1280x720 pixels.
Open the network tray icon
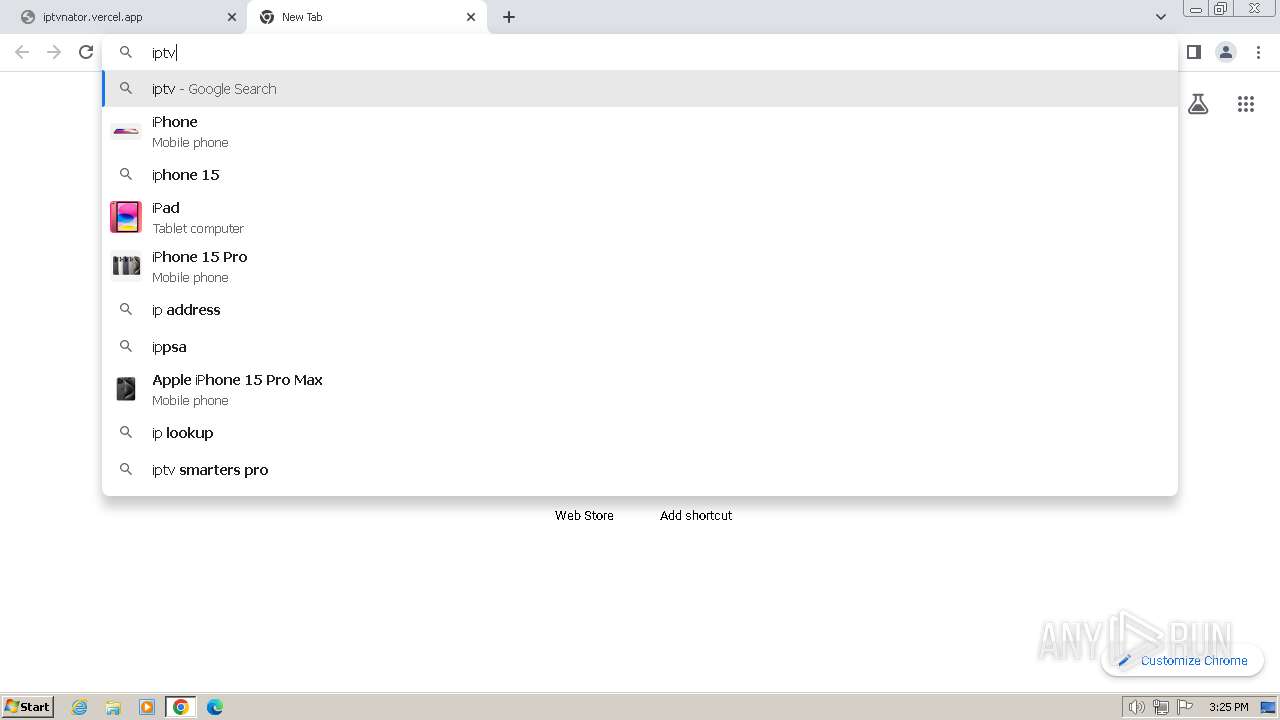[x=1160, y=707]
